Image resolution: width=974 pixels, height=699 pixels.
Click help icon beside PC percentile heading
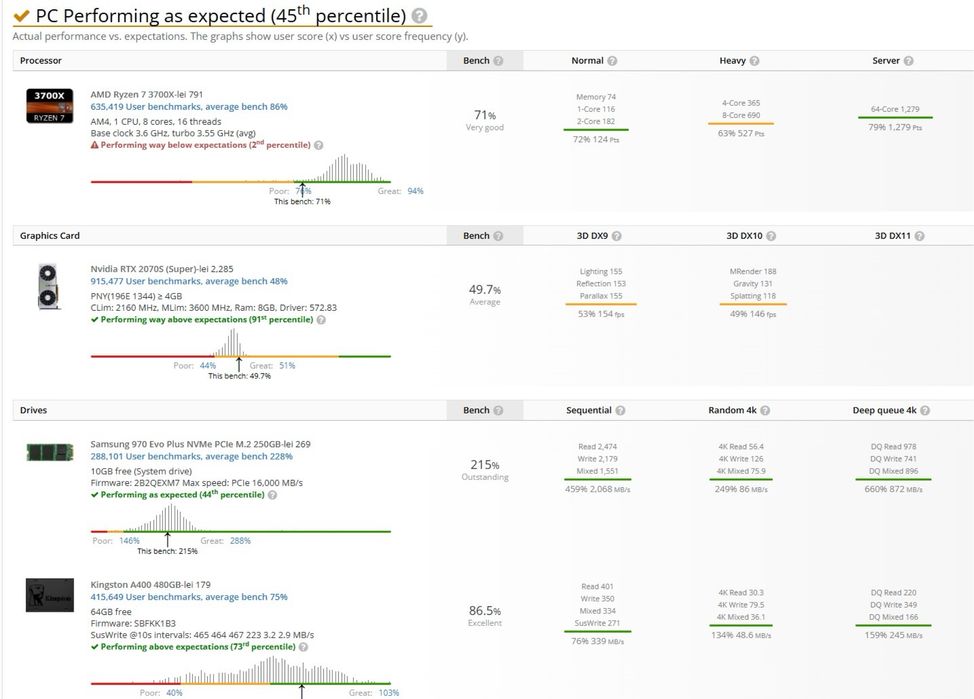[x=419, y=16]
